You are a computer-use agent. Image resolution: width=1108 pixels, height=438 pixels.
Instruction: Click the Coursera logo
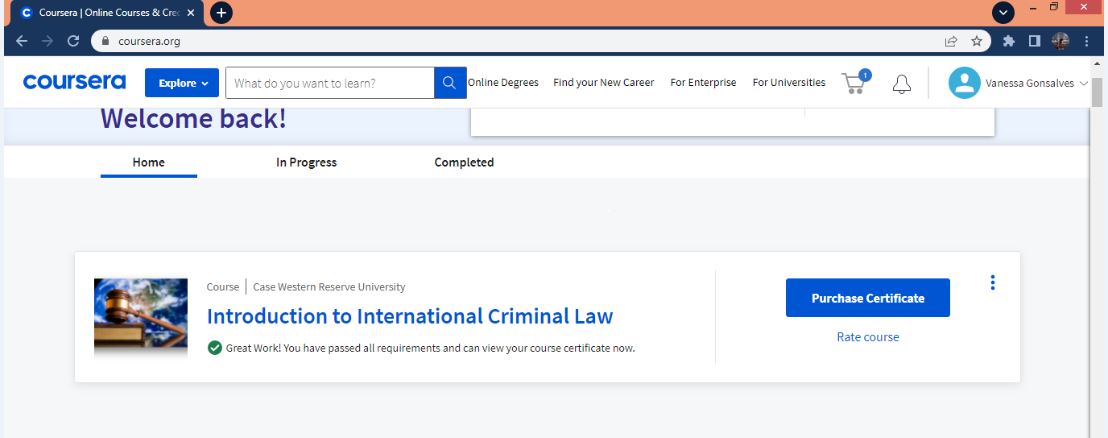click(x=74, y=82)
